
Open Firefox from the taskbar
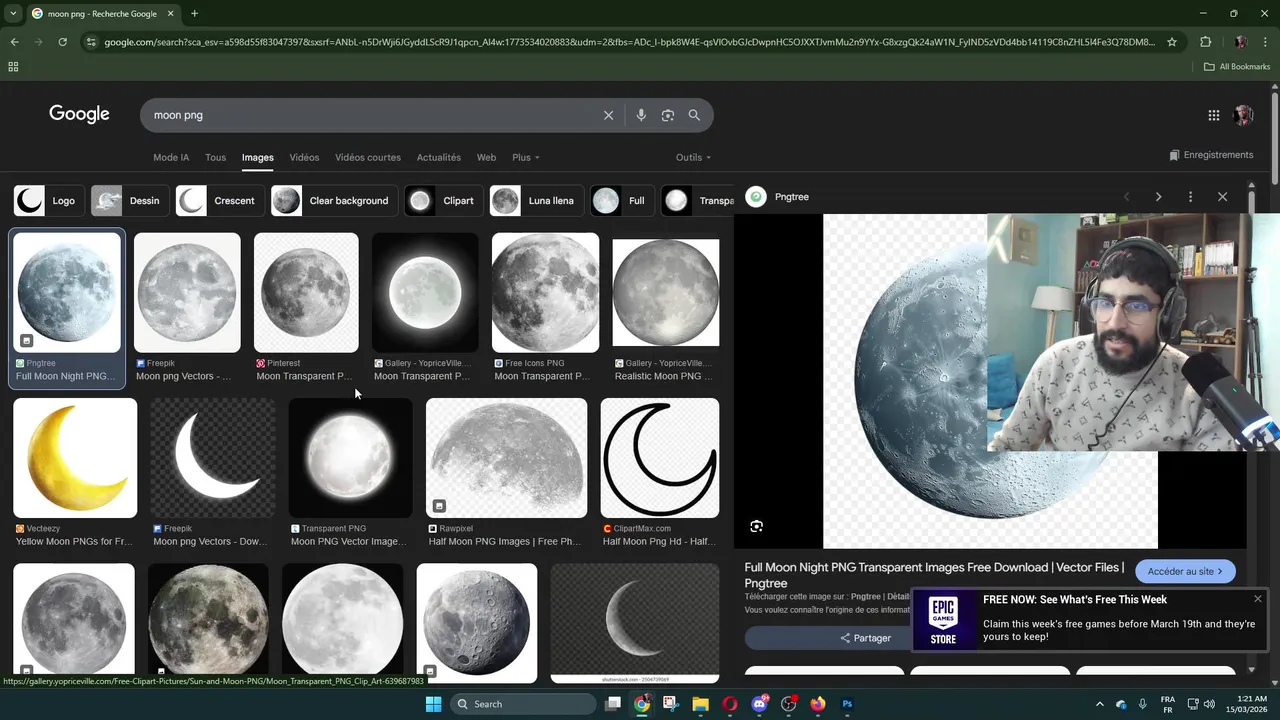coord(818,704)
